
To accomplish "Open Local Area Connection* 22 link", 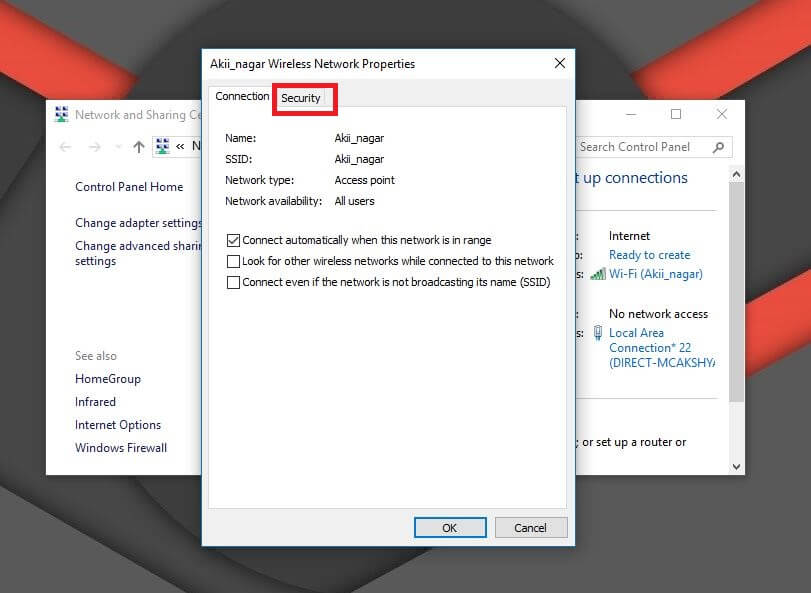I will point(662,347).
